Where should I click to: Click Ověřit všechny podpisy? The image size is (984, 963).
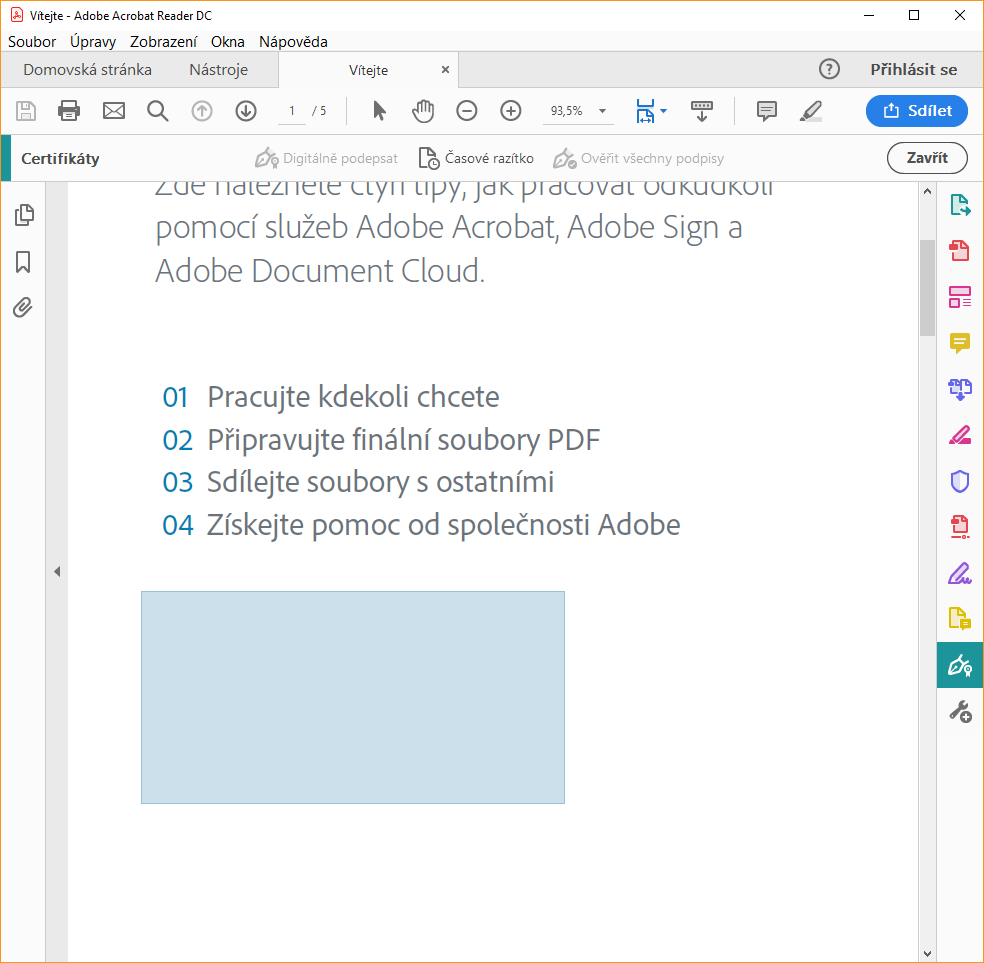[x=638, y=158]
